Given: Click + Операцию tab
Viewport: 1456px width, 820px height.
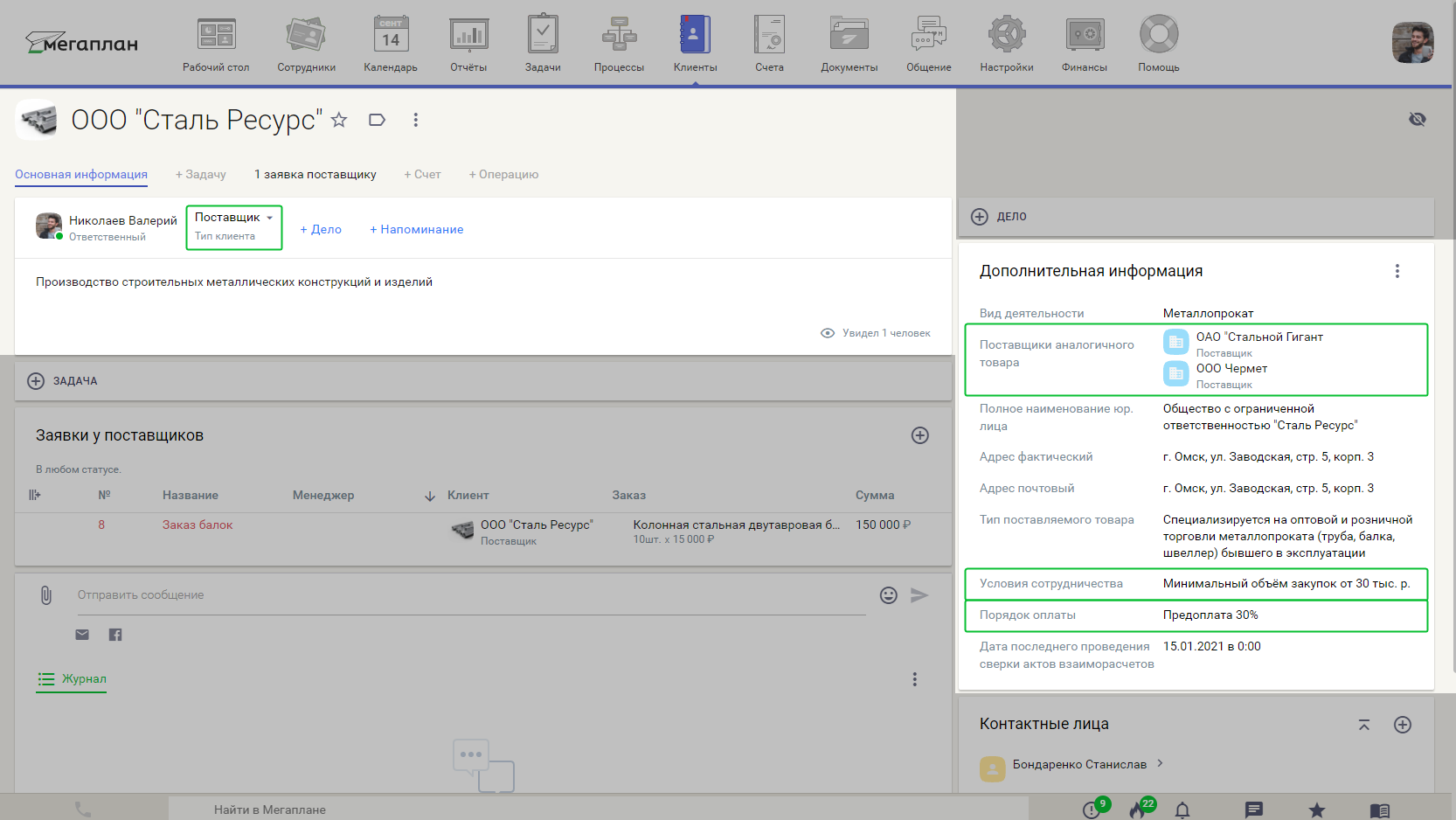Looking at the screenshot, I should point(503,174).
